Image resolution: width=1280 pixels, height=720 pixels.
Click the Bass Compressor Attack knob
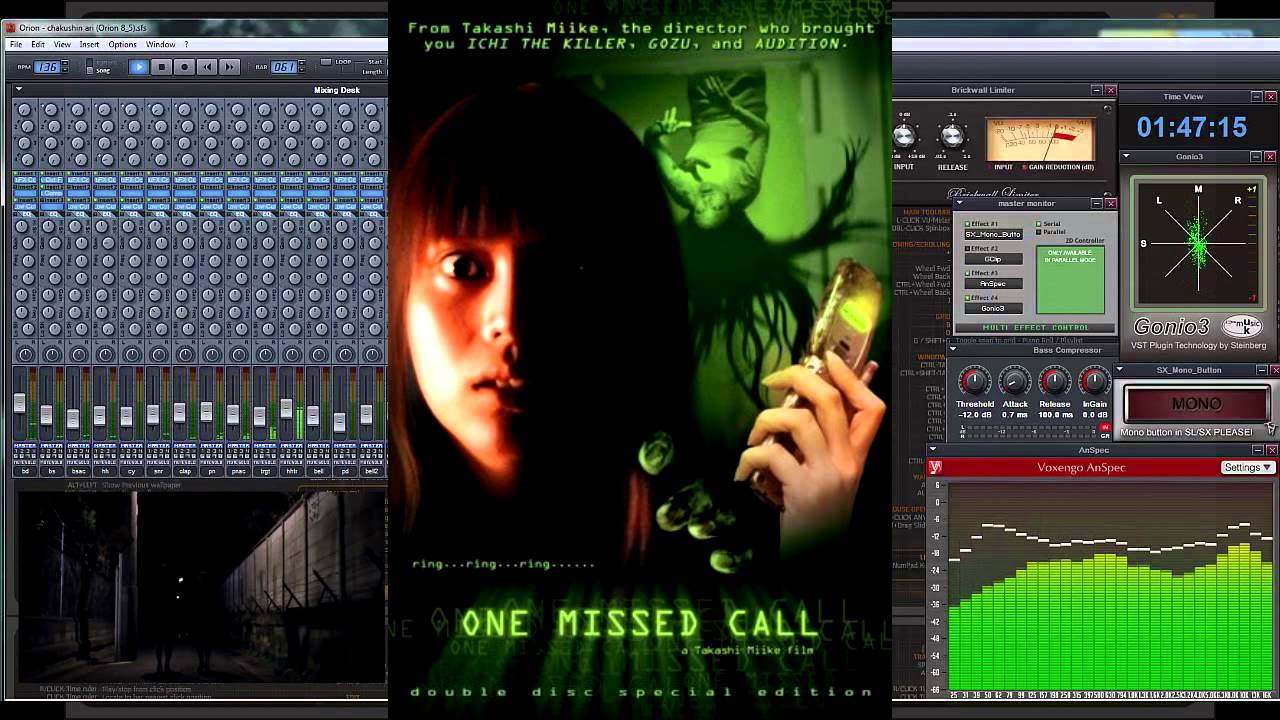pos(1015,381)
